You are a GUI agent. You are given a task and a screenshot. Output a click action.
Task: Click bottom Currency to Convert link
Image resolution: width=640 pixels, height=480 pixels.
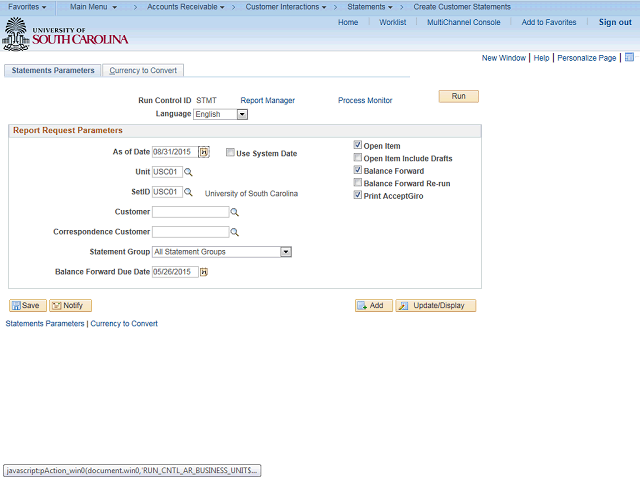point(124,324)
